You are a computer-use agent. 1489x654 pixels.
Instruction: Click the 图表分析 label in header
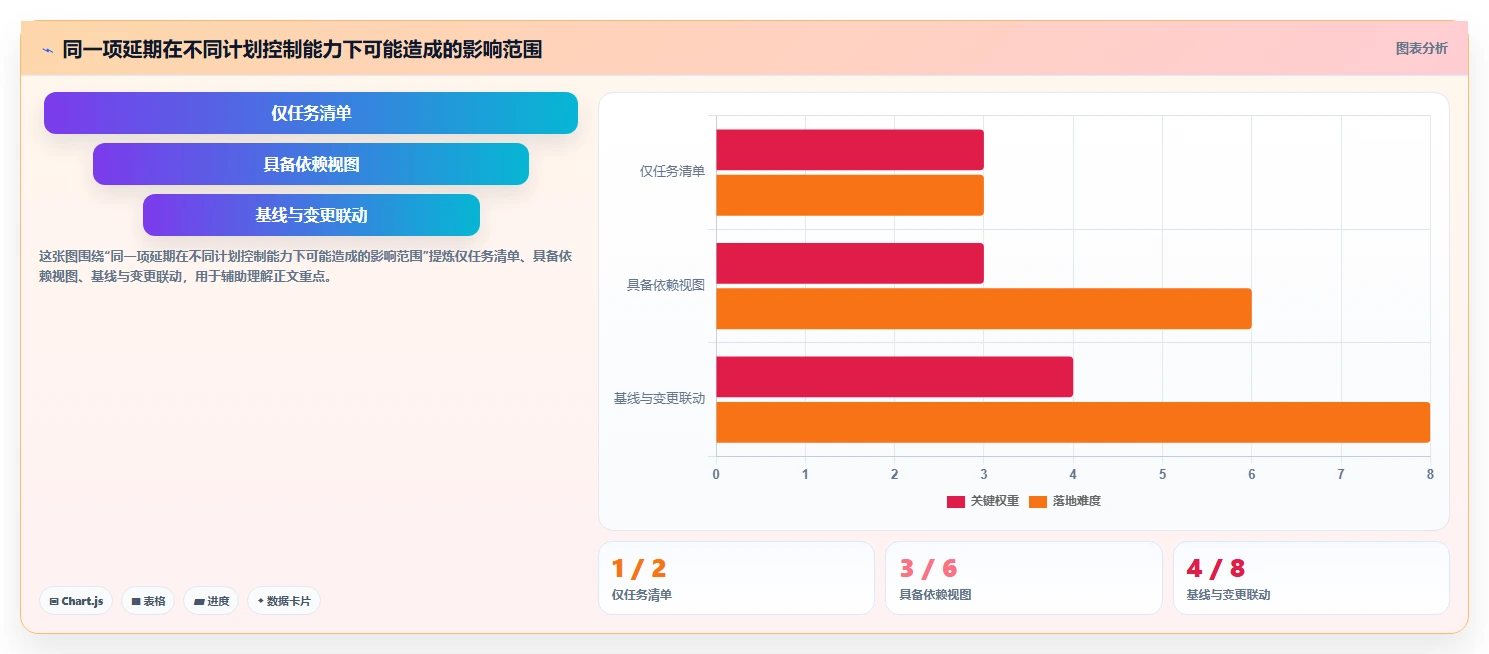[x=1421, y=48]
